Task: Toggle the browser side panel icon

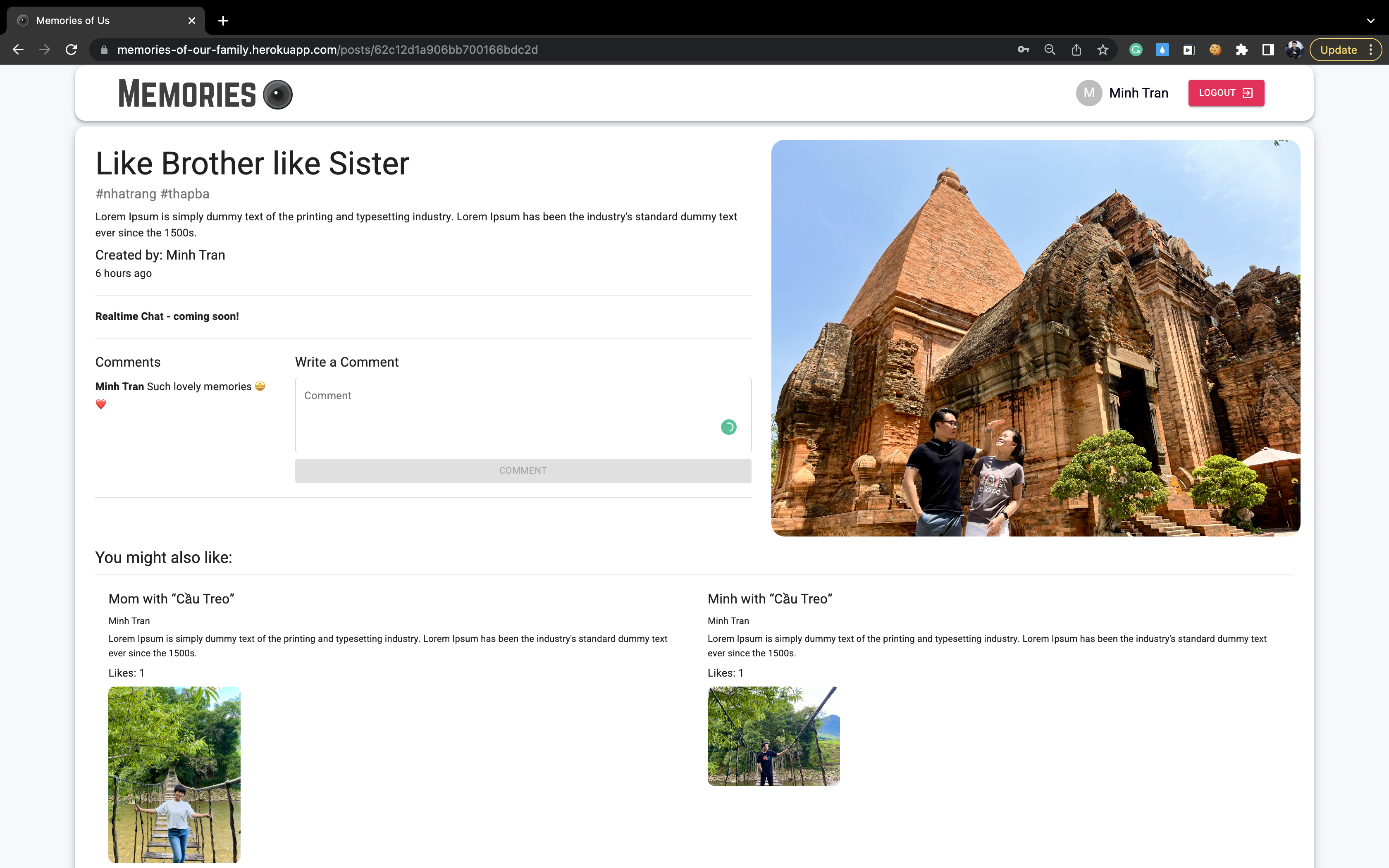Action: (x=1268, y=50)
